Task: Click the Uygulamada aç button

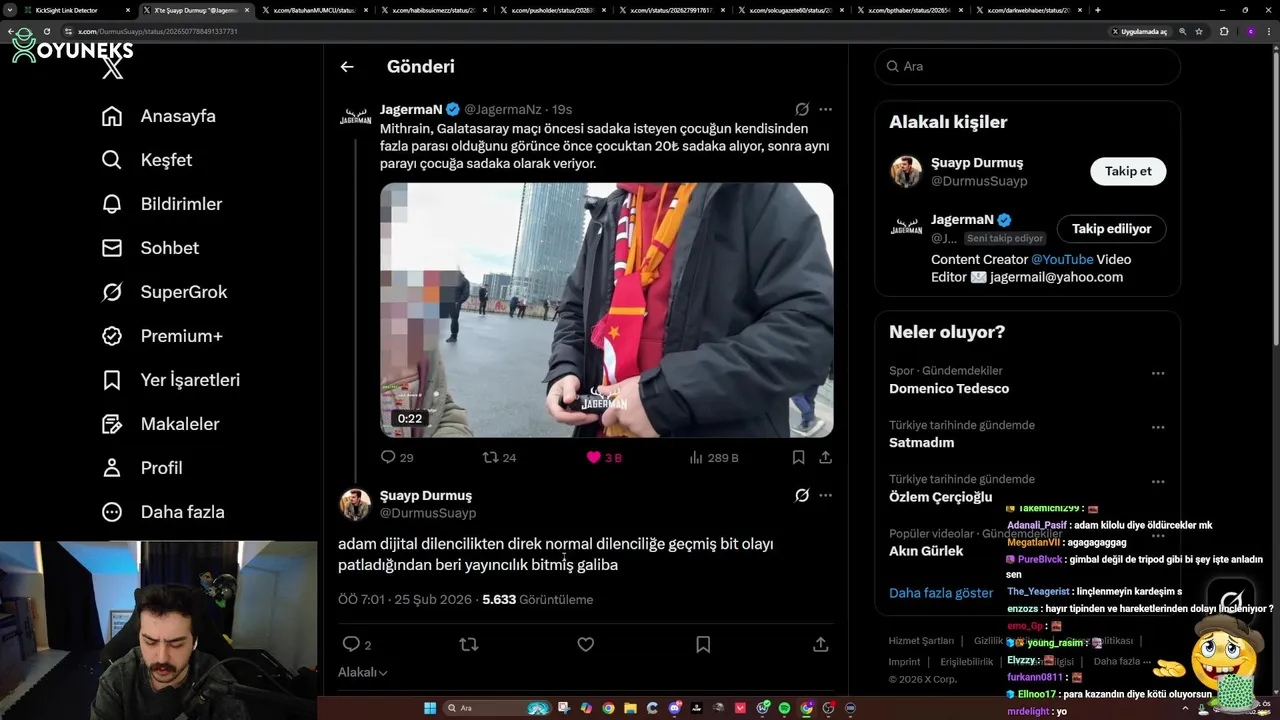Action: (1140, 31)
